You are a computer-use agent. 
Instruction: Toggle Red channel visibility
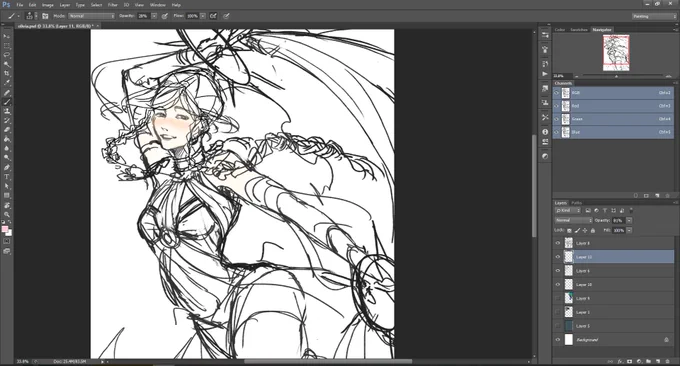tap(557, 106)
